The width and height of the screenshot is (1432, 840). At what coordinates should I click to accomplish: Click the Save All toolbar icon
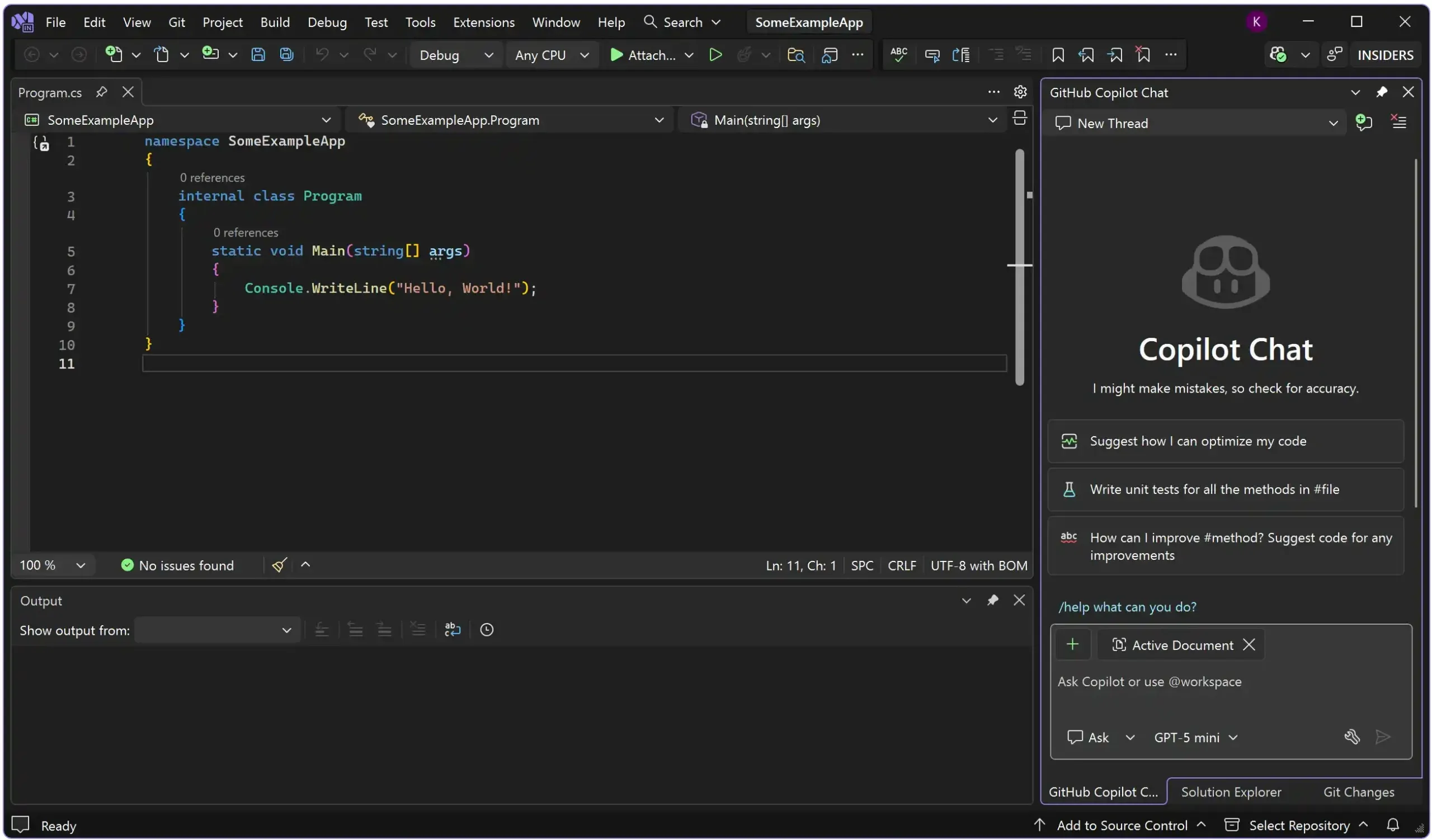[286, 54]
